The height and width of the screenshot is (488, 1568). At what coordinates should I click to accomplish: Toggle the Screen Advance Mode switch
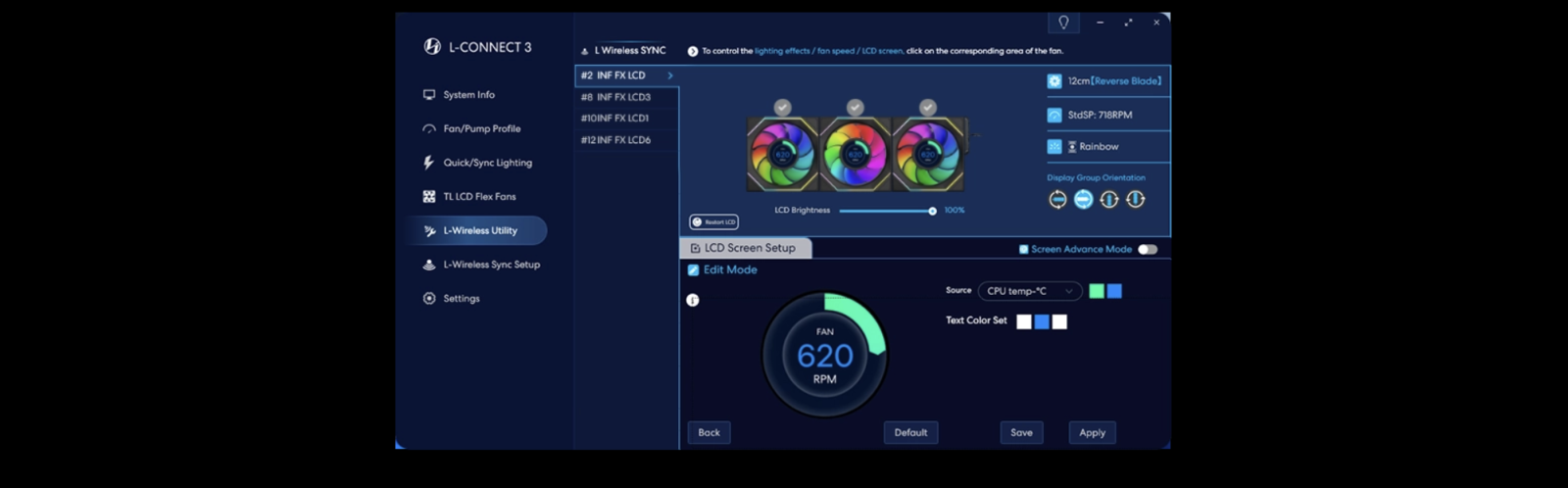point(1148,250)
